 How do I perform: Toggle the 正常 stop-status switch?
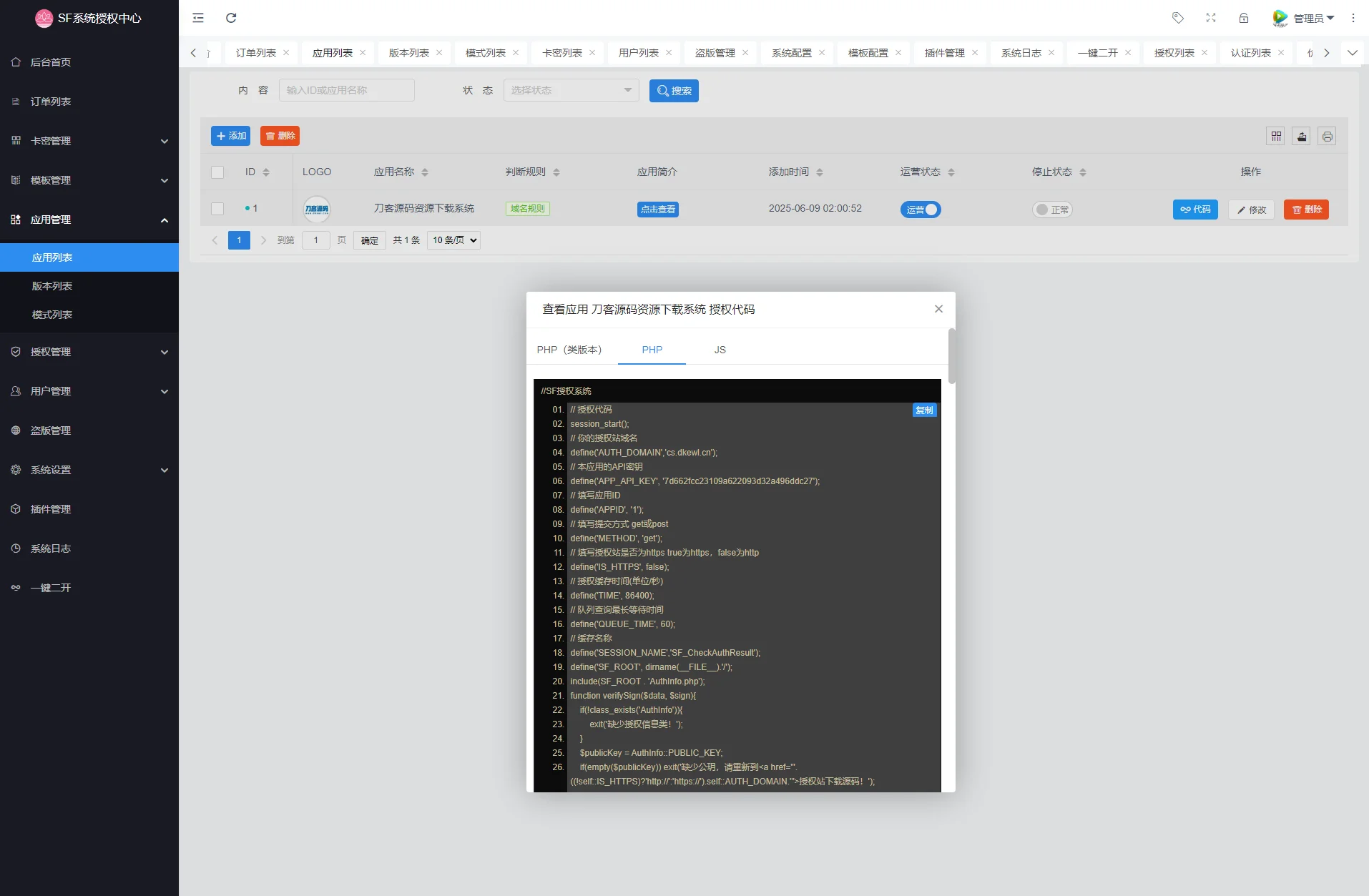point(1052,210)
